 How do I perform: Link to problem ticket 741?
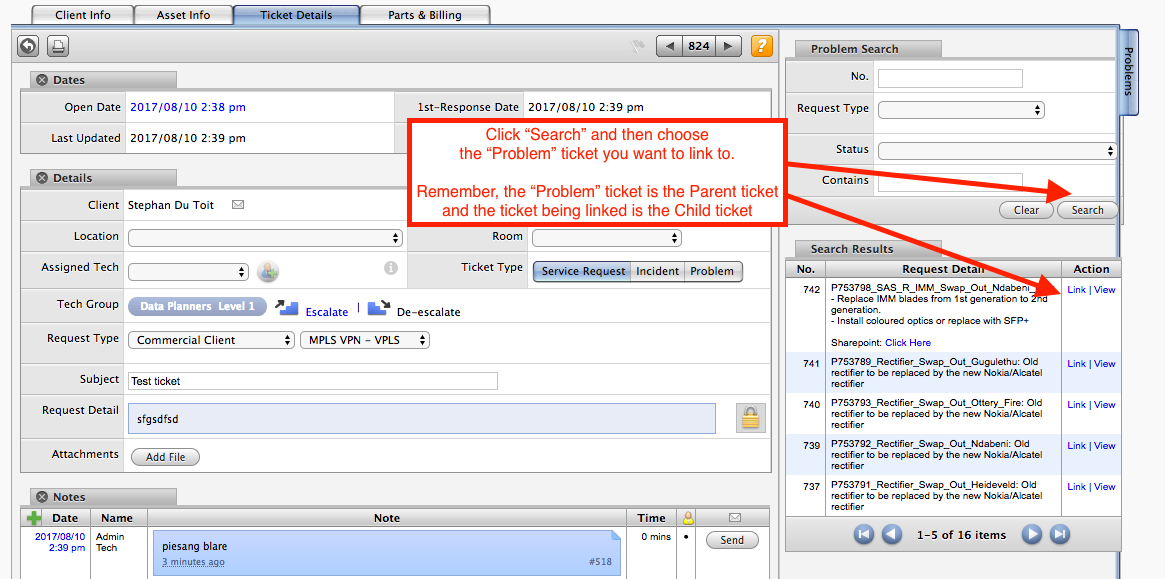[1077, 364]
